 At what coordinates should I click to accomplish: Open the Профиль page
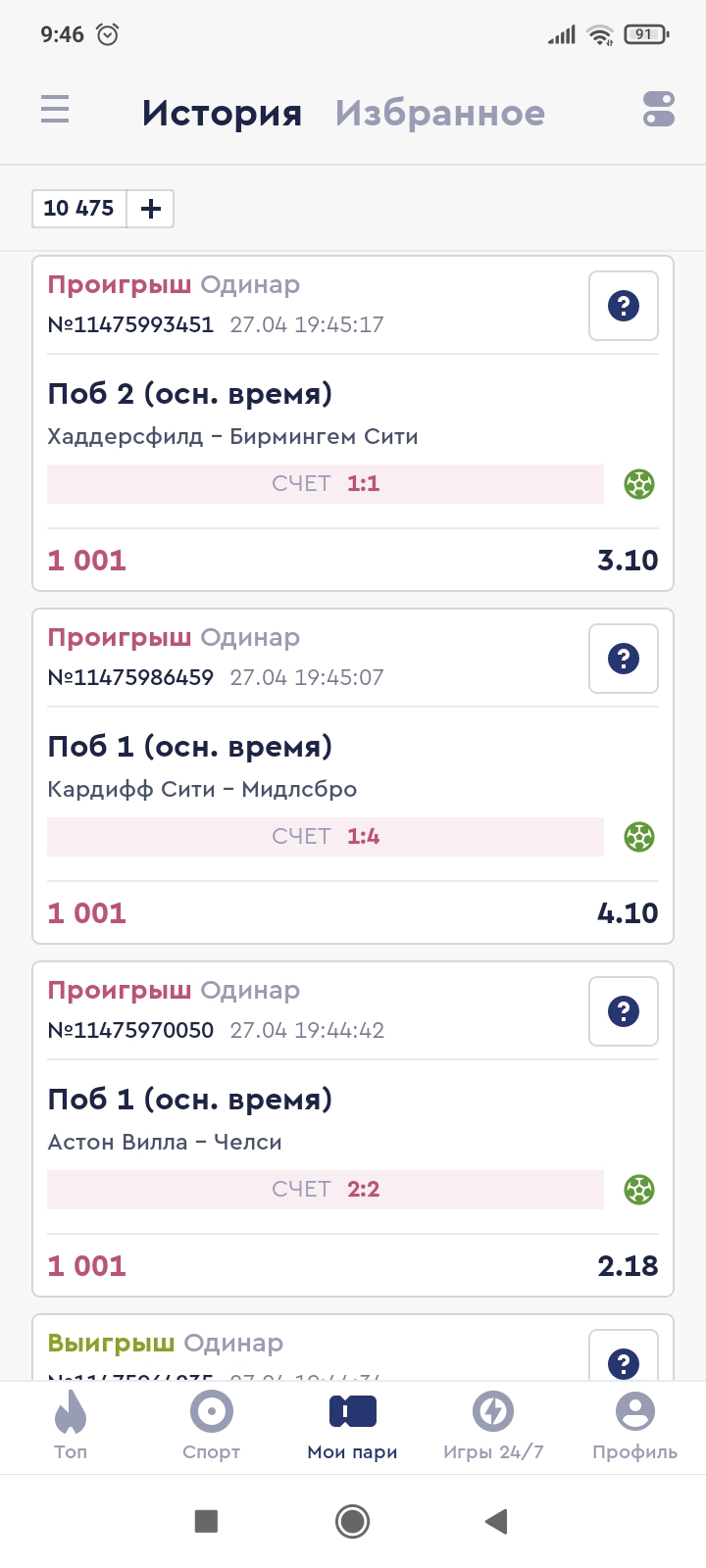coord(634,1427)
